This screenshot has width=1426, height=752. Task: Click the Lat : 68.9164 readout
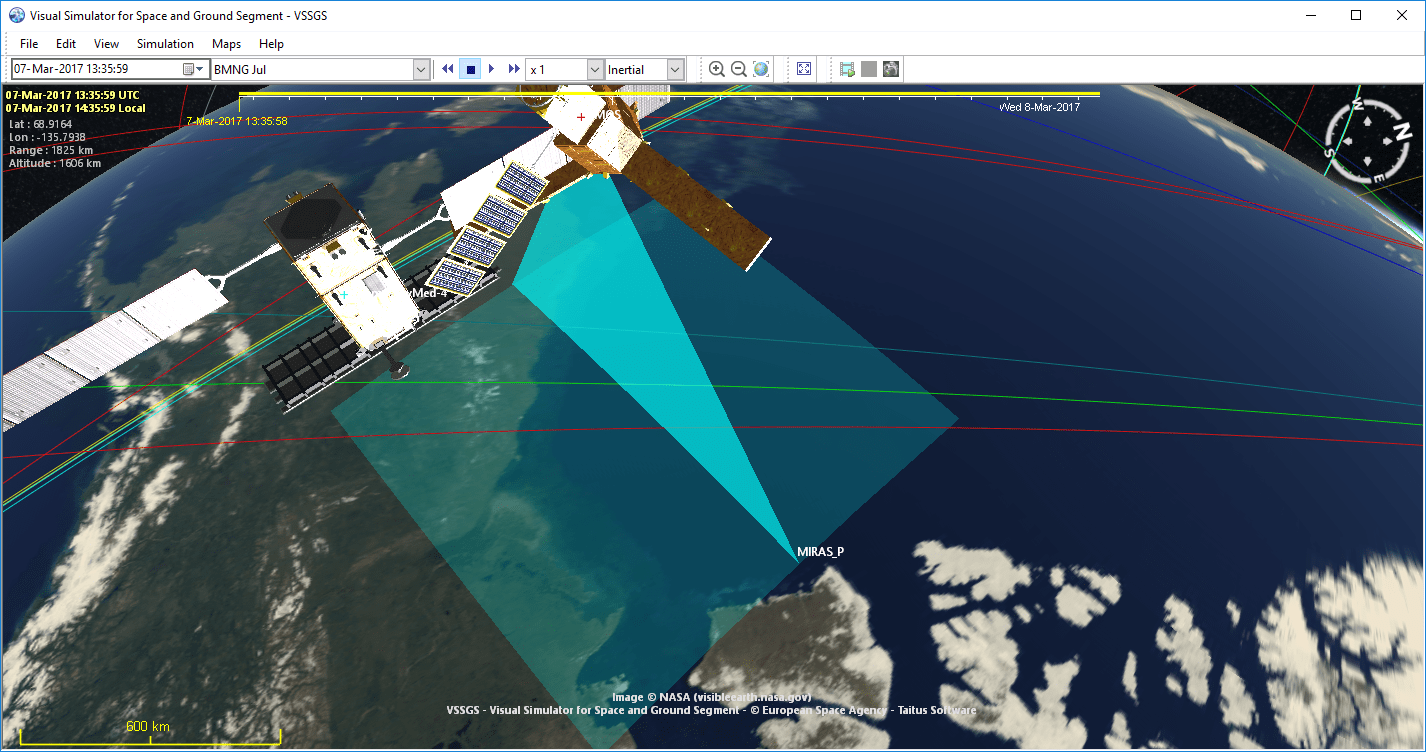40,123
